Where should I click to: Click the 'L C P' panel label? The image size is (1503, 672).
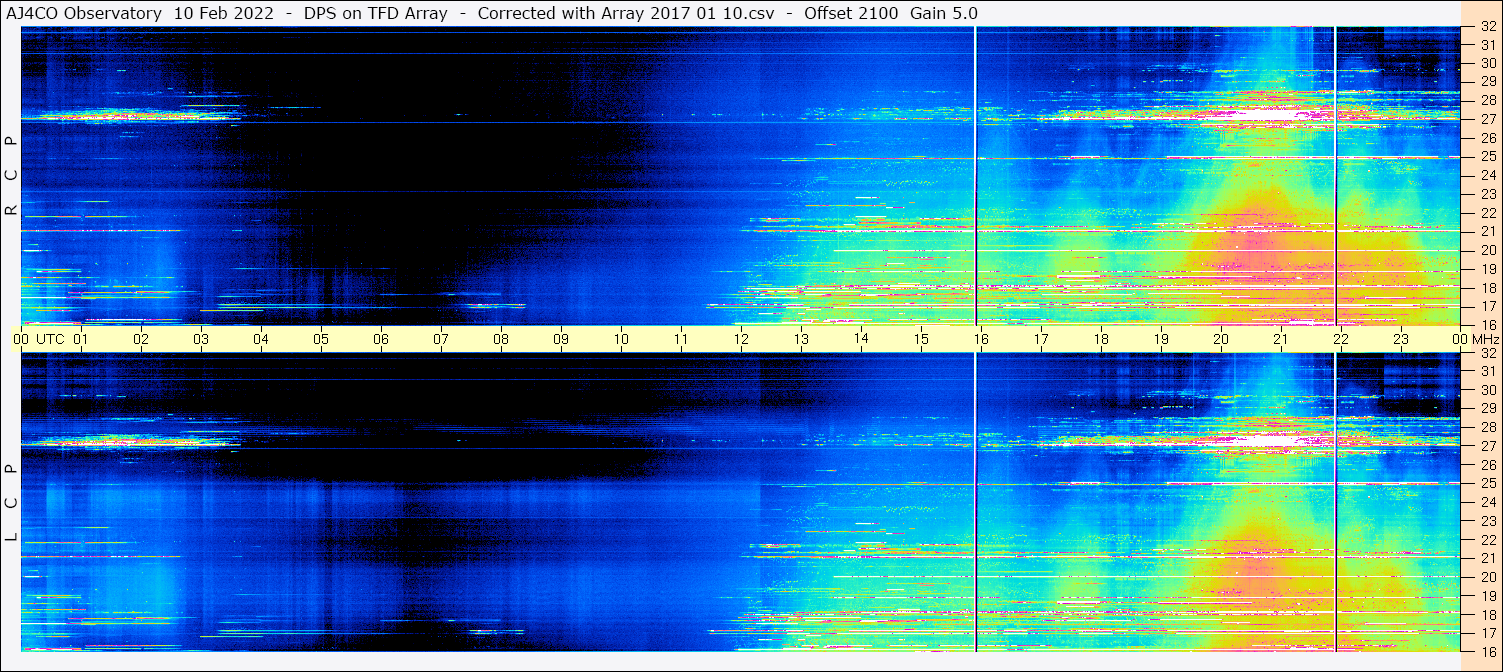coord(12,502)
